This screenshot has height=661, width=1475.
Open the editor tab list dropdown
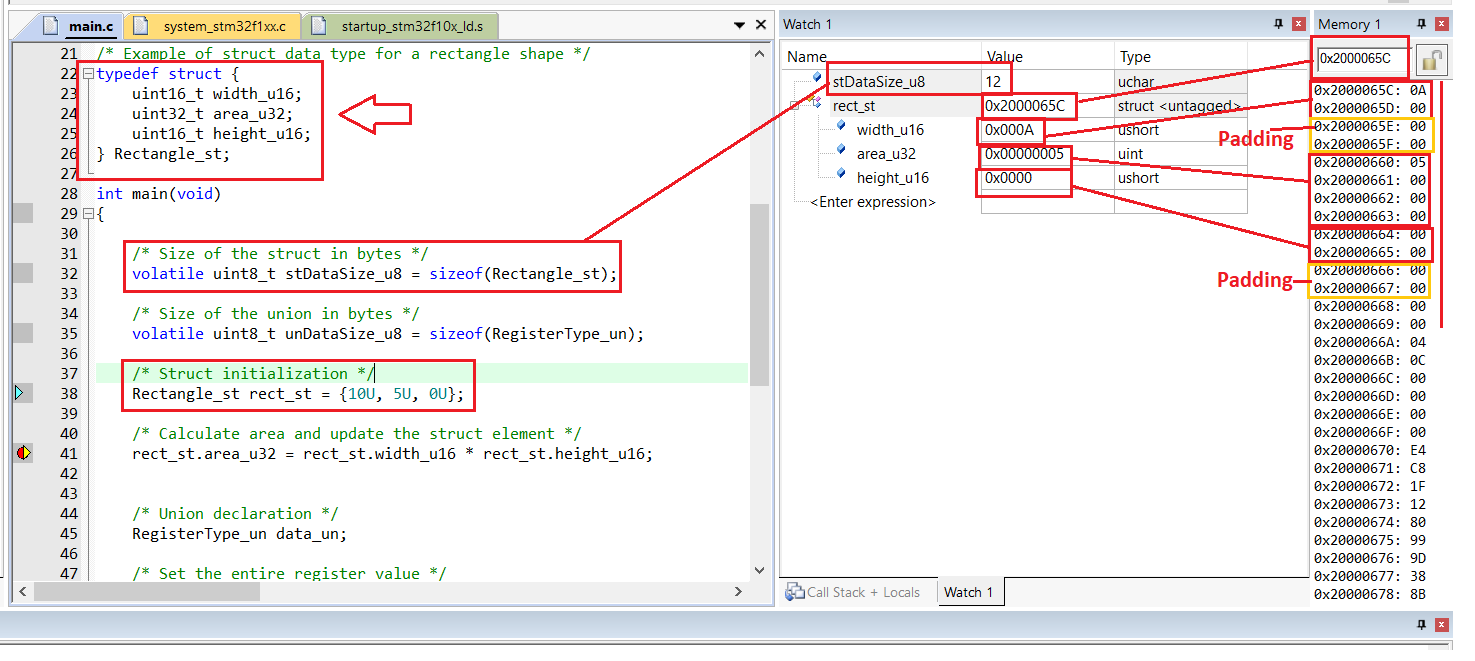739,25
